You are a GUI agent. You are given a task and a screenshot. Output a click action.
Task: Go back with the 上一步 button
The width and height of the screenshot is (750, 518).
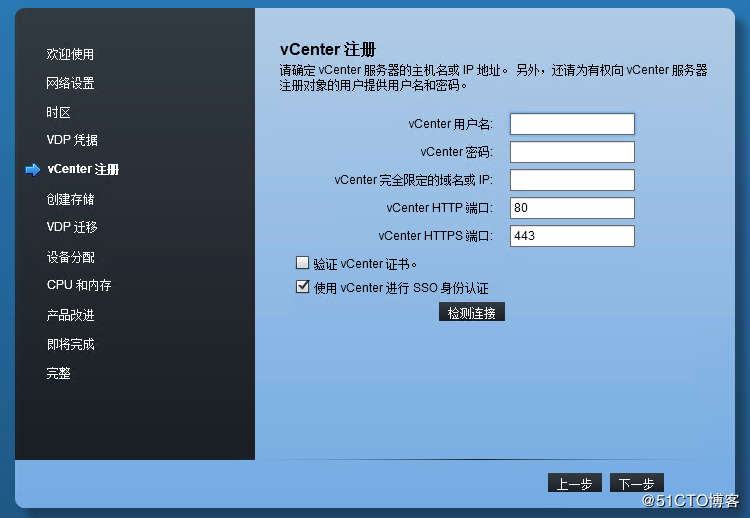click(x=574, y=483)
